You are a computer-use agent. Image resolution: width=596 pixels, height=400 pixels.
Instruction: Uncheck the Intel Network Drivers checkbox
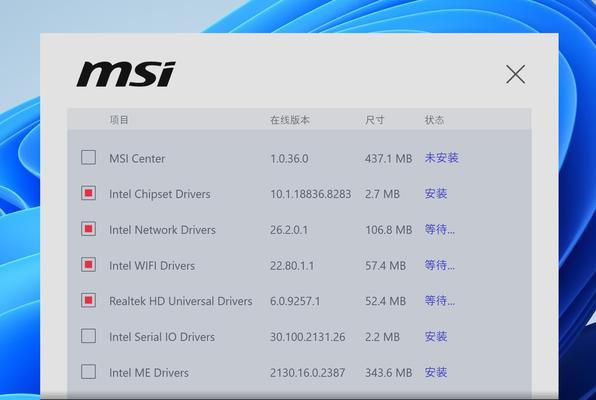point(88,229)
